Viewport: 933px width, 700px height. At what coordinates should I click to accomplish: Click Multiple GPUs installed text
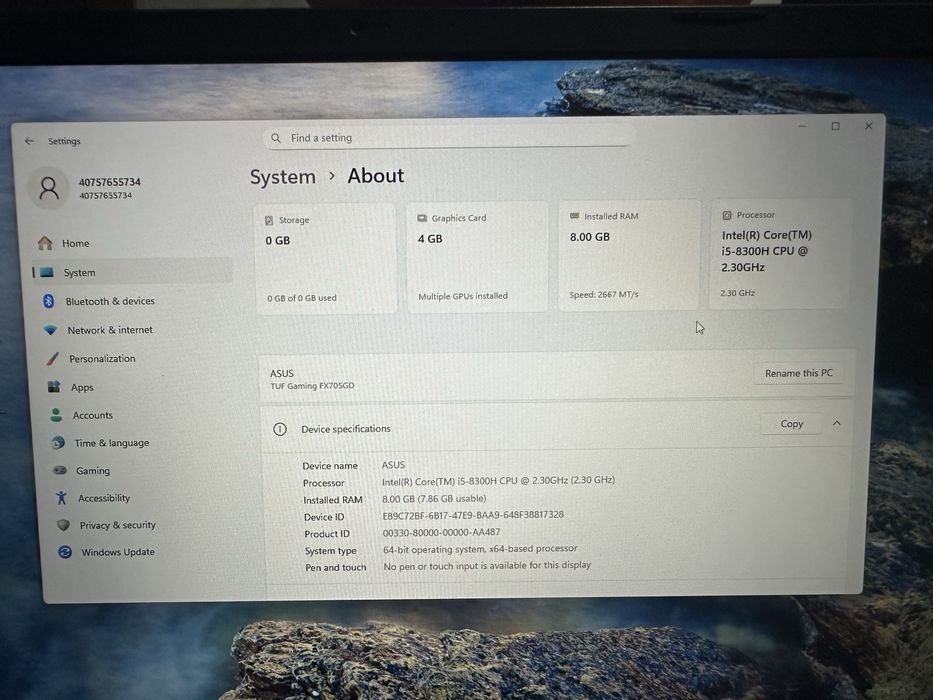pyautogui.click(x=463, y=296)
